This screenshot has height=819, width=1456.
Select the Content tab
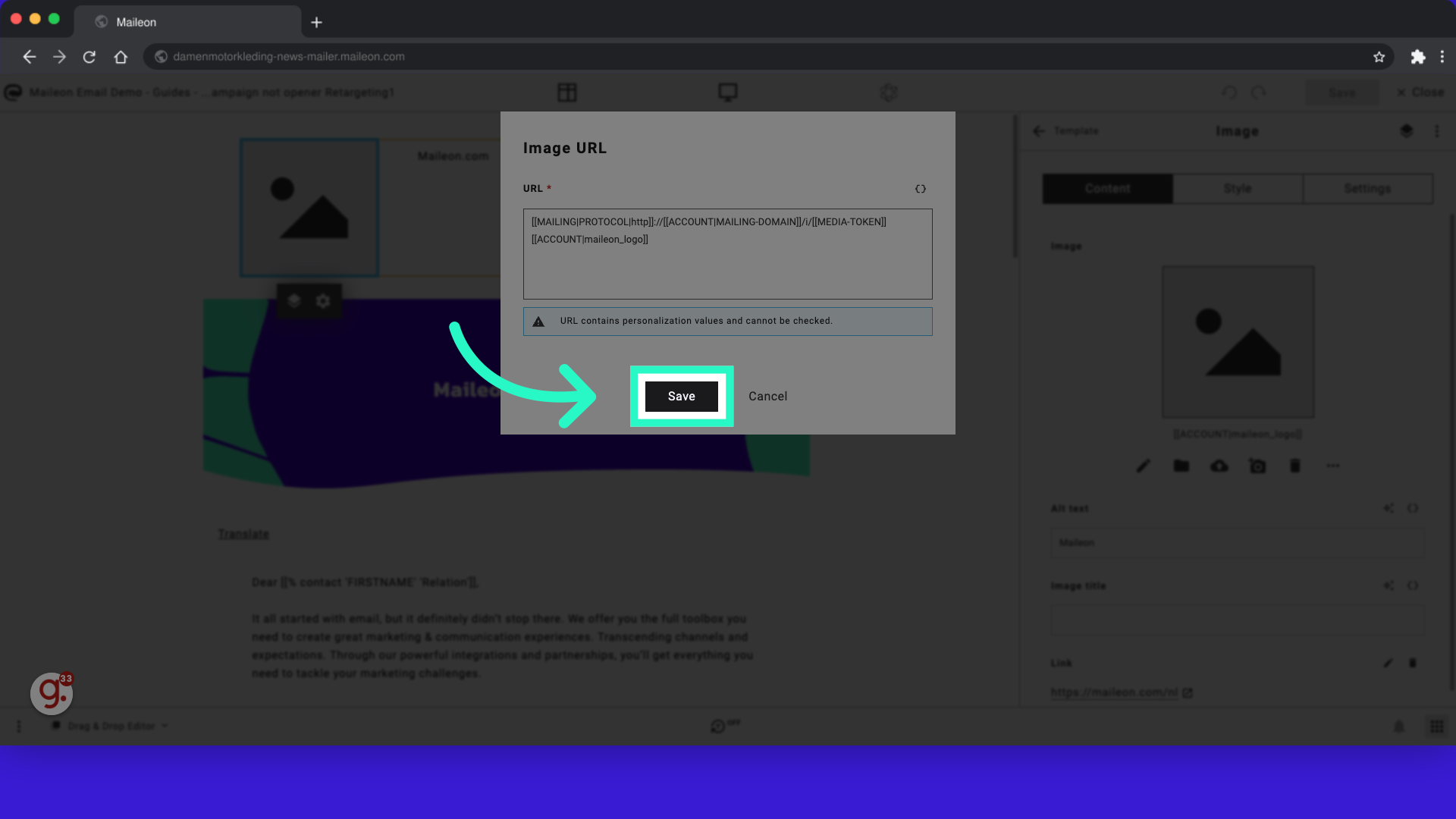pos(1108,189)
